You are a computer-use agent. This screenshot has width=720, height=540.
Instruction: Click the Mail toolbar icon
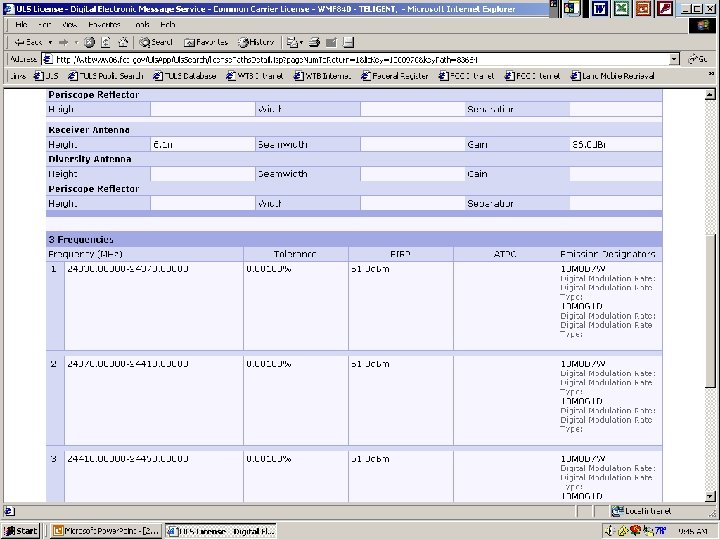[x=294, y=42]
